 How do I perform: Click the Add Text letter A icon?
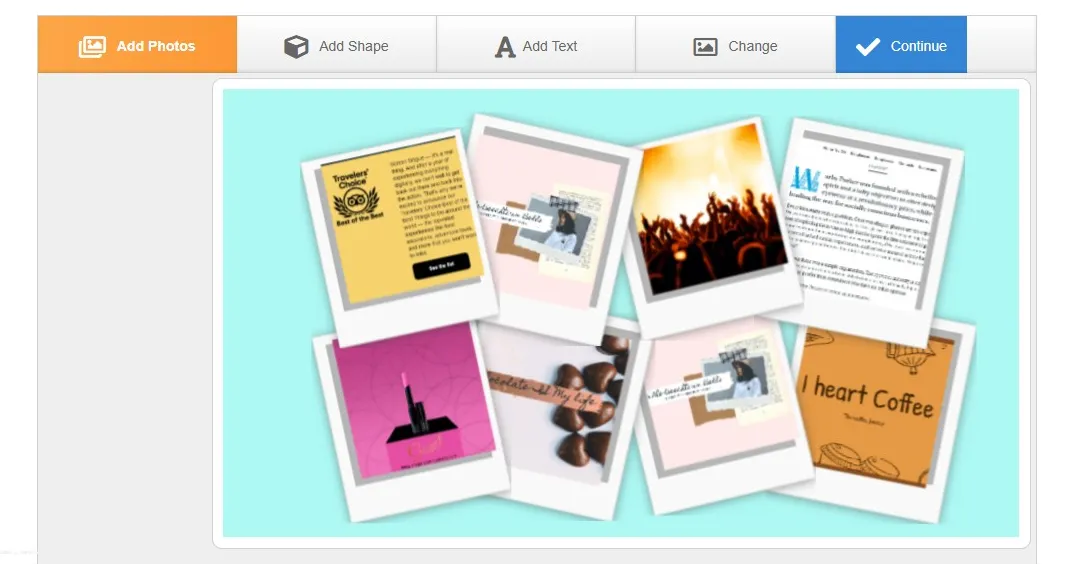[x=505, y=47]
